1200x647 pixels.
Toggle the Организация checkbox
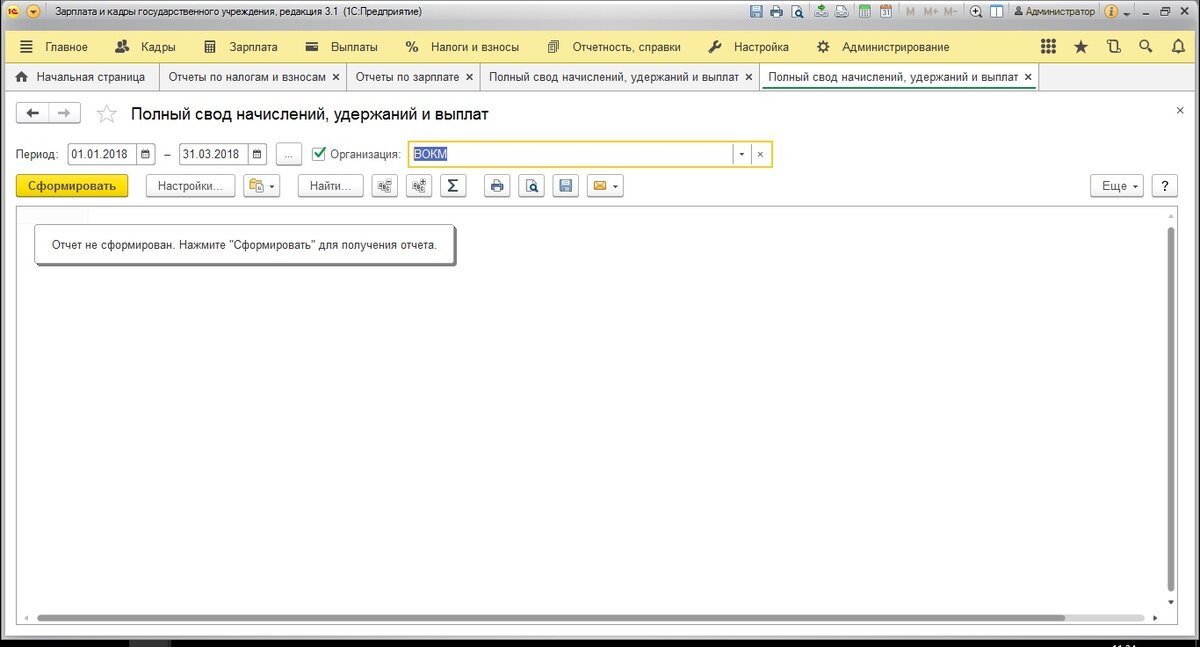click(x=319, y=154)
